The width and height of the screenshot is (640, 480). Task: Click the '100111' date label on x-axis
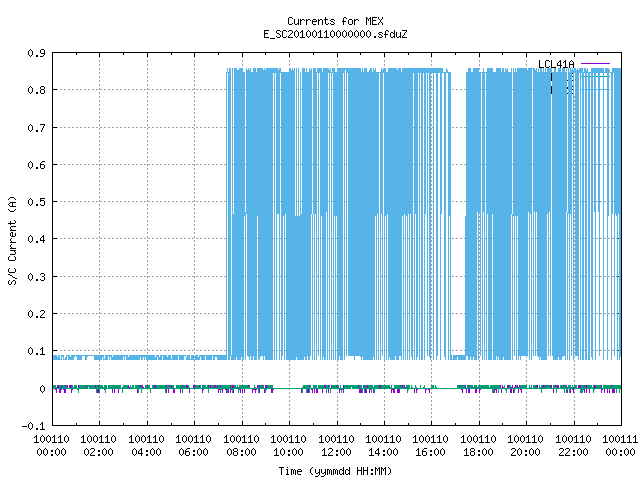(x=620, y=440)
